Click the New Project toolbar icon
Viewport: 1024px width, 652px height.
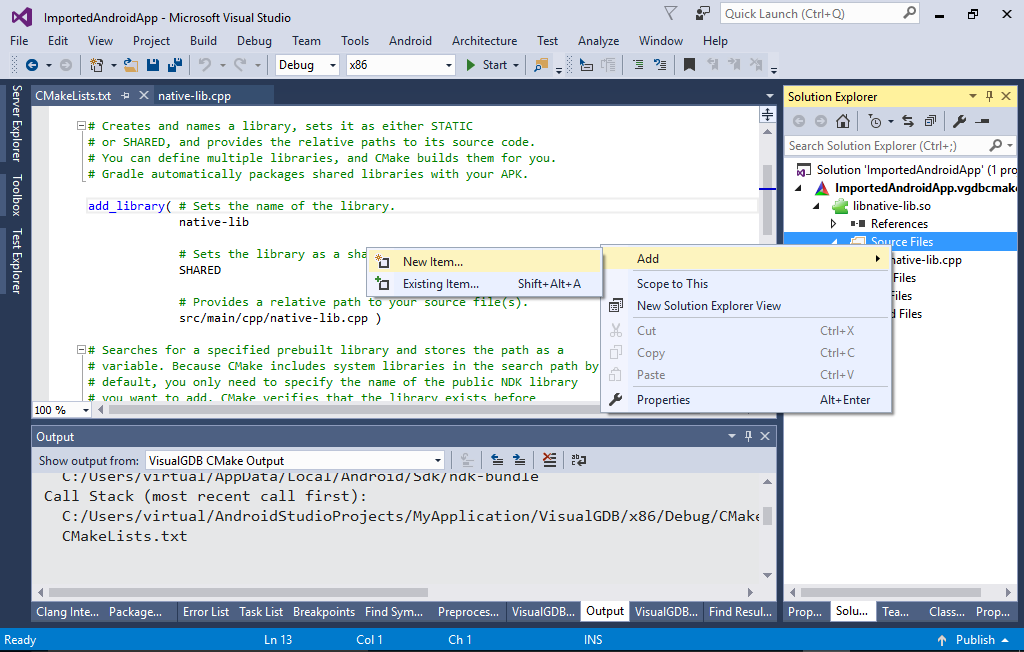96,65
